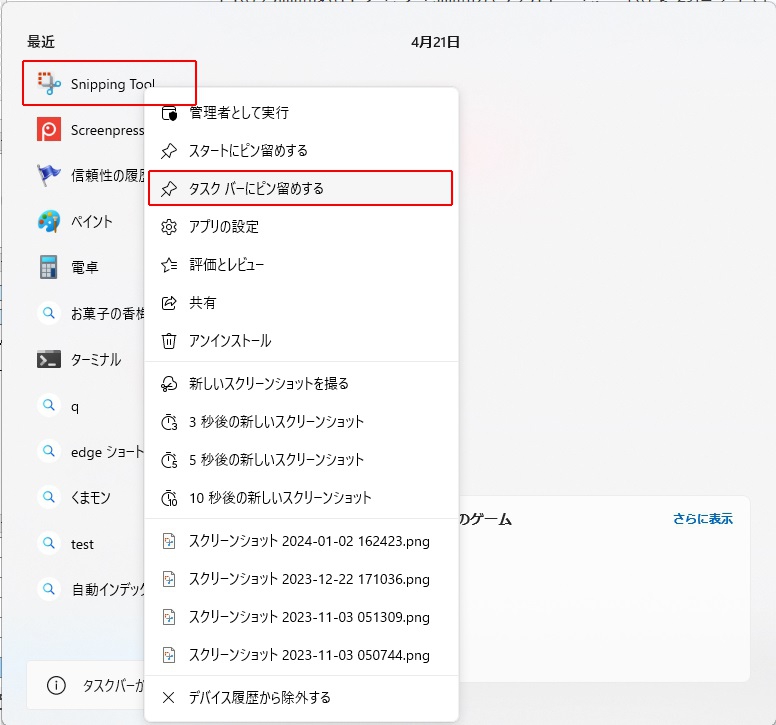
Task: Choose 共有 in the context menu
Action: [203, 303]
